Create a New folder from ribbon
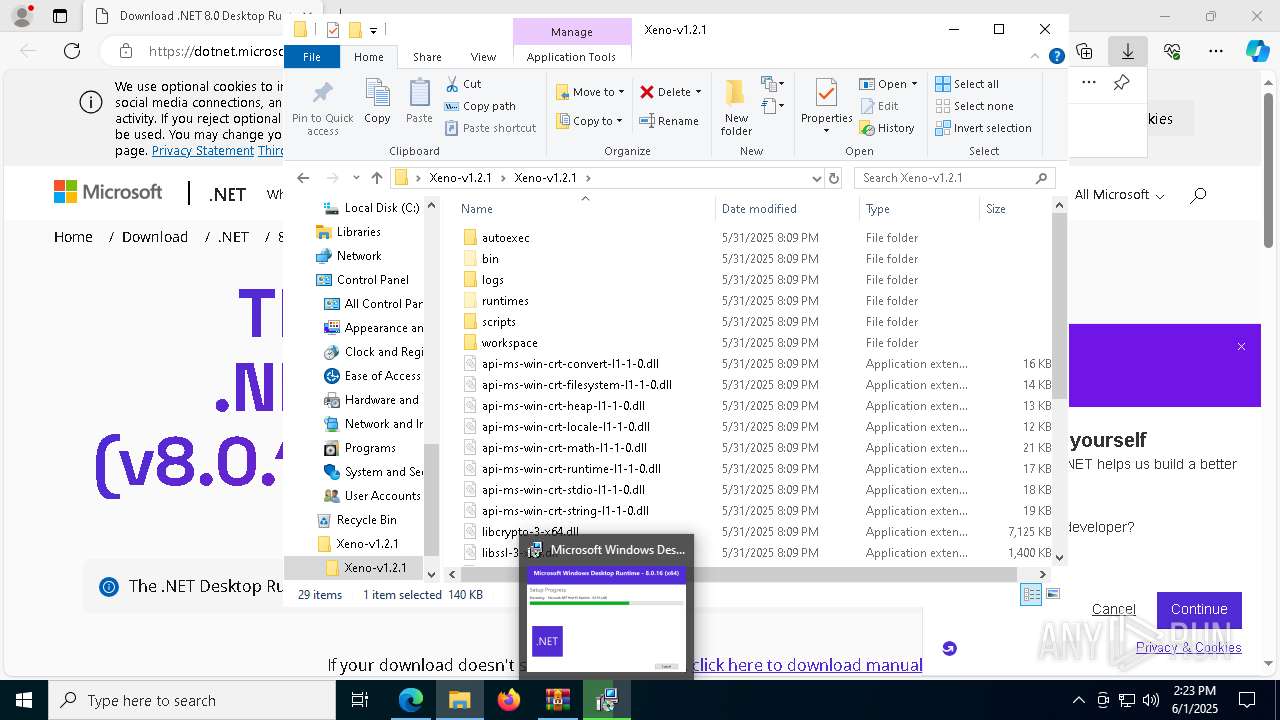The width and height of the screenshot is (1280, 720). pos(736,108)
